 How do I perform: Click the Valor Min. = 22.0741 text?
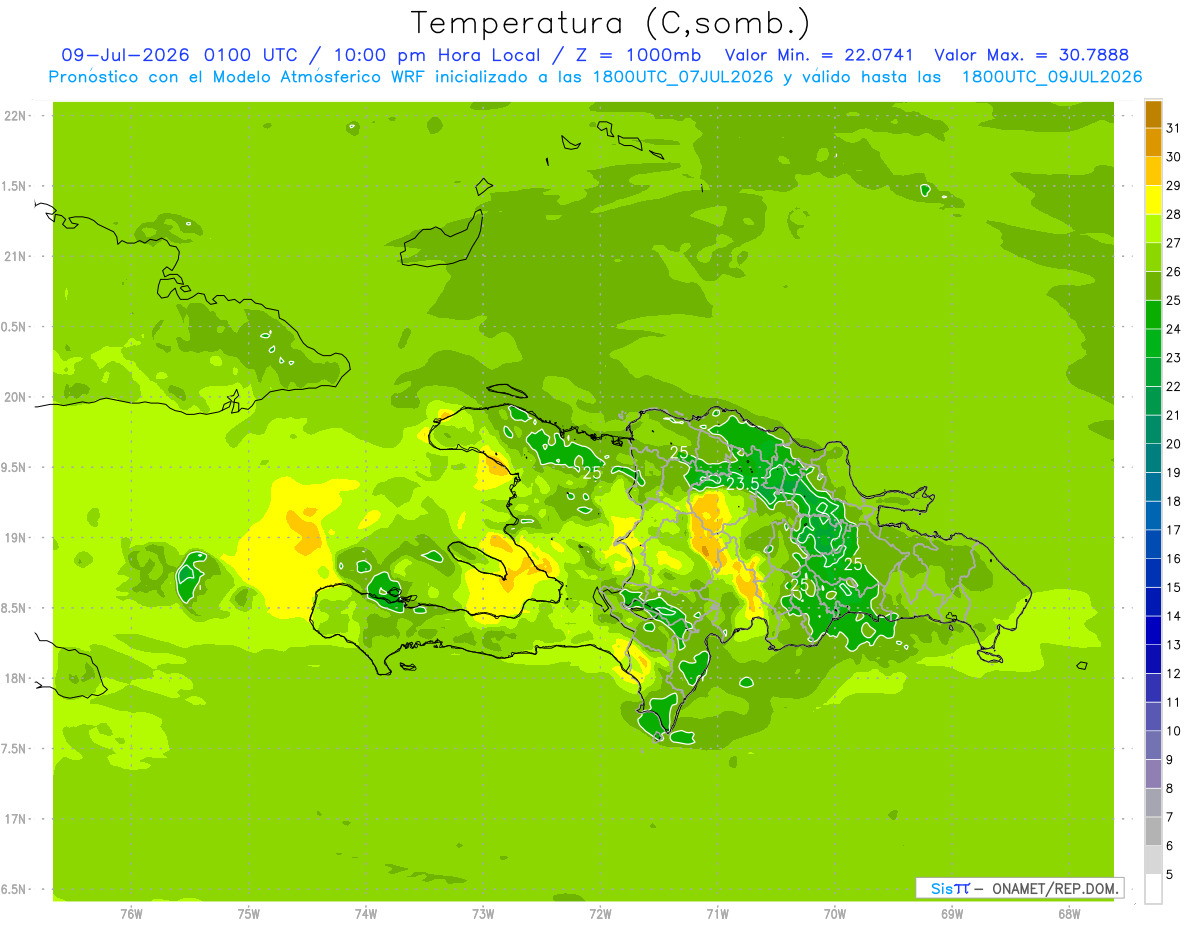click(819, 55)
